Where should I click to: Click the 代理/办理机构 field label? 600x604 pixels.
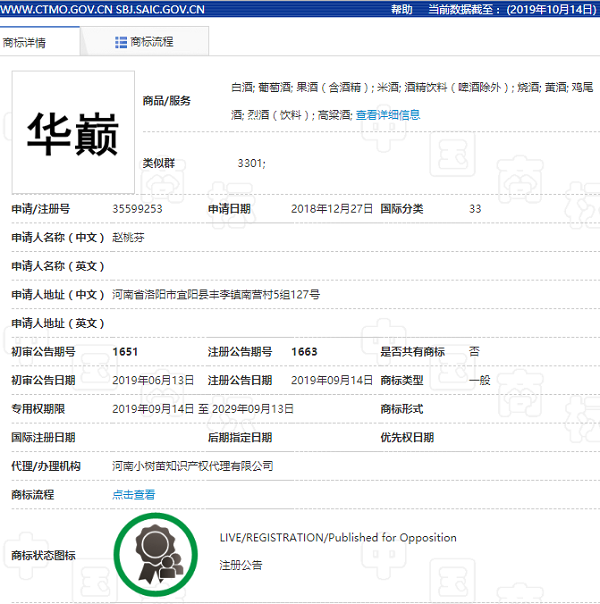(46, 466)
